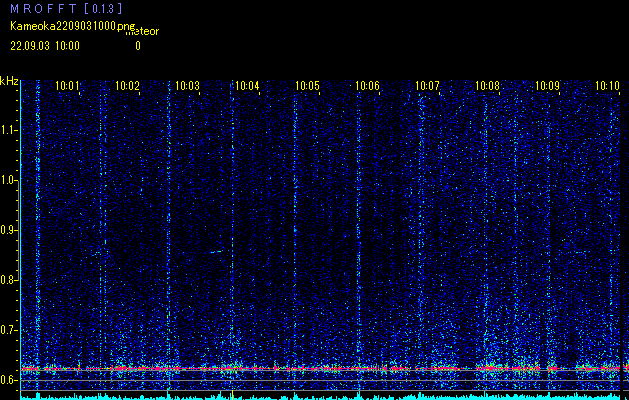This screenshot has width=629, height=400.
Task: Click the 0.8 frequency axis label
Action: coord(8,280)
